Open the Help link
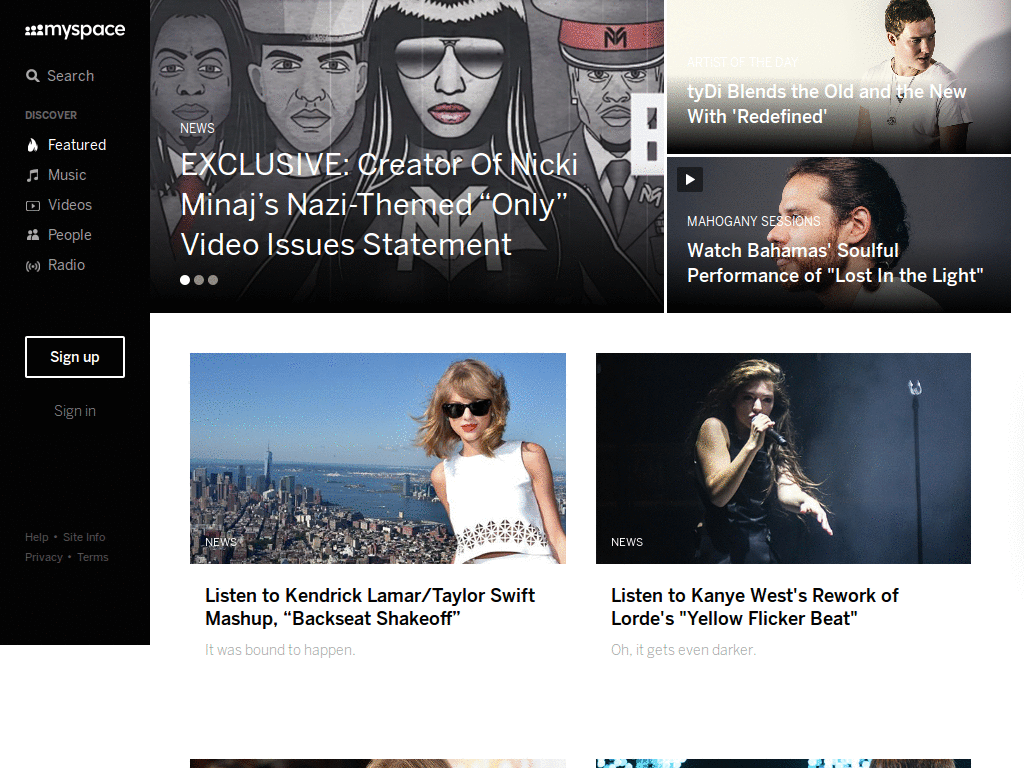 pyautogui.click(x=37, y=537)
